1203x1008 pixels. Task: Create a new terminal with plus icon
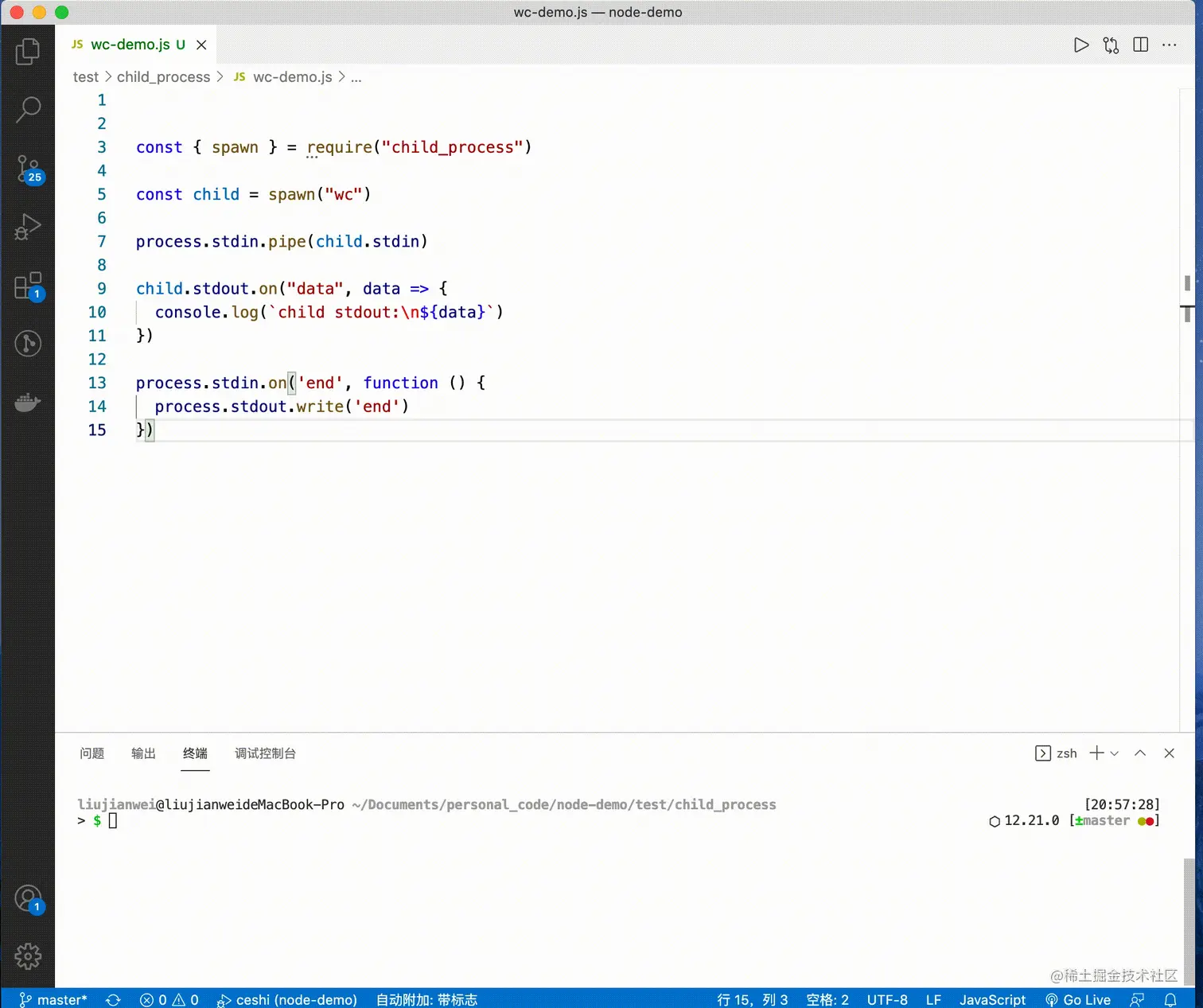(x=1096, y=753)
